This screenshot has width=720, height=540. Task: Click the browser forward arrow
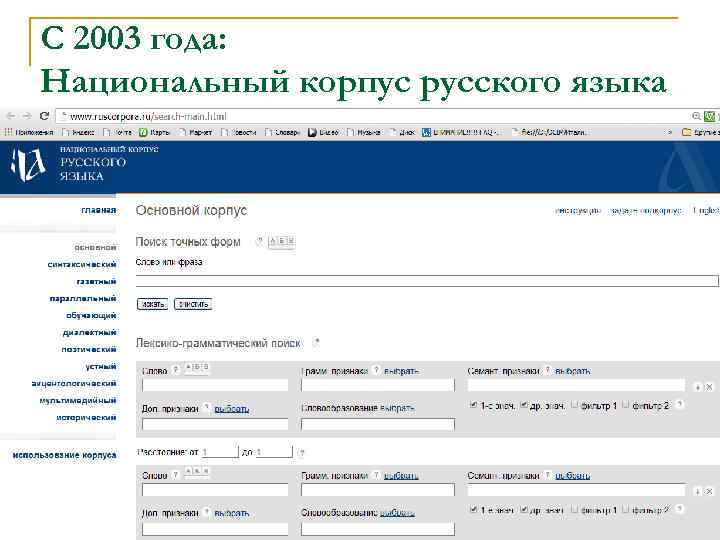click(28, 116)
